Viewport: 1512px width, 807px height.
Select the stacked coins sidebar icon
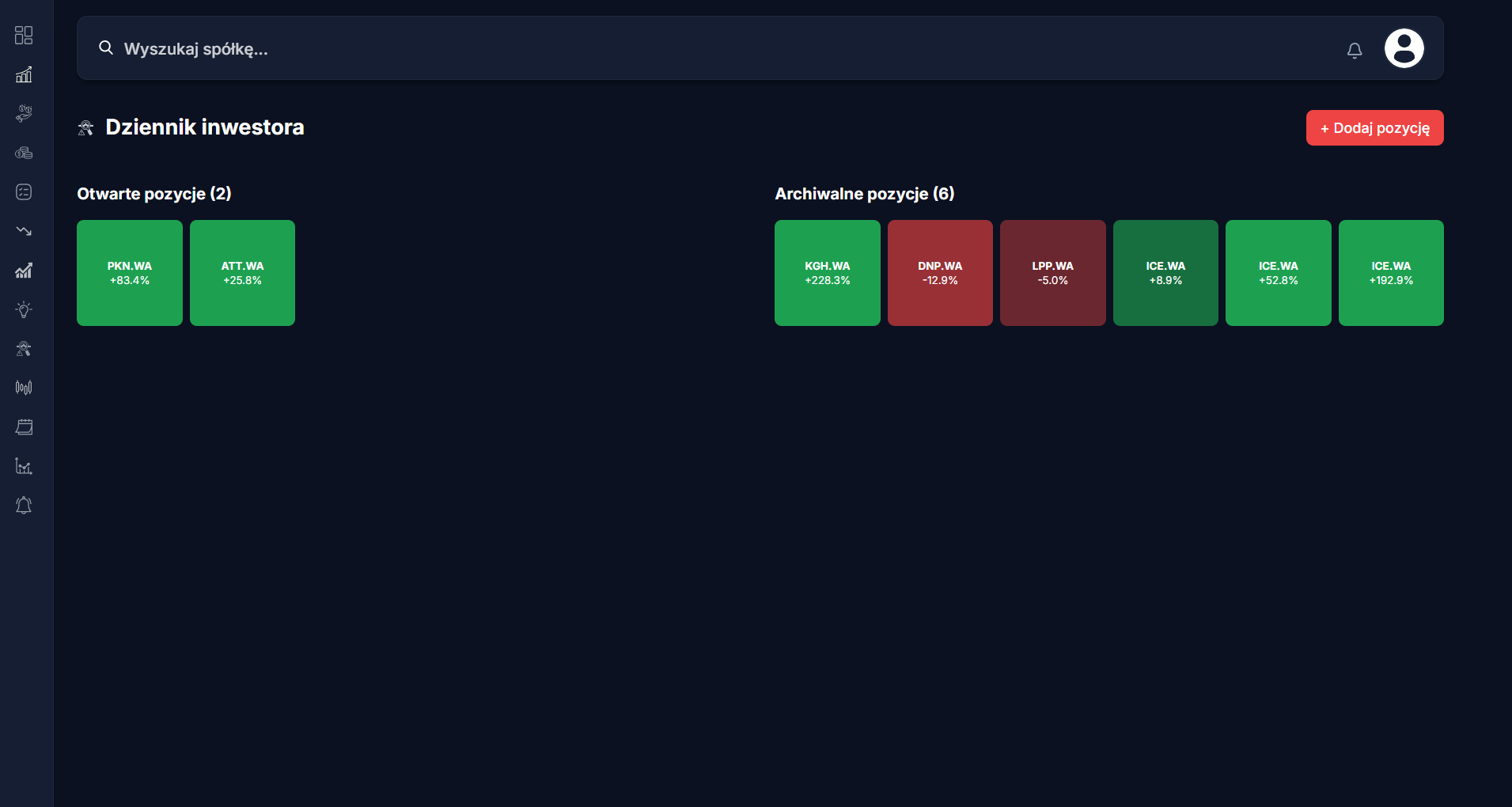click(24, 153)
